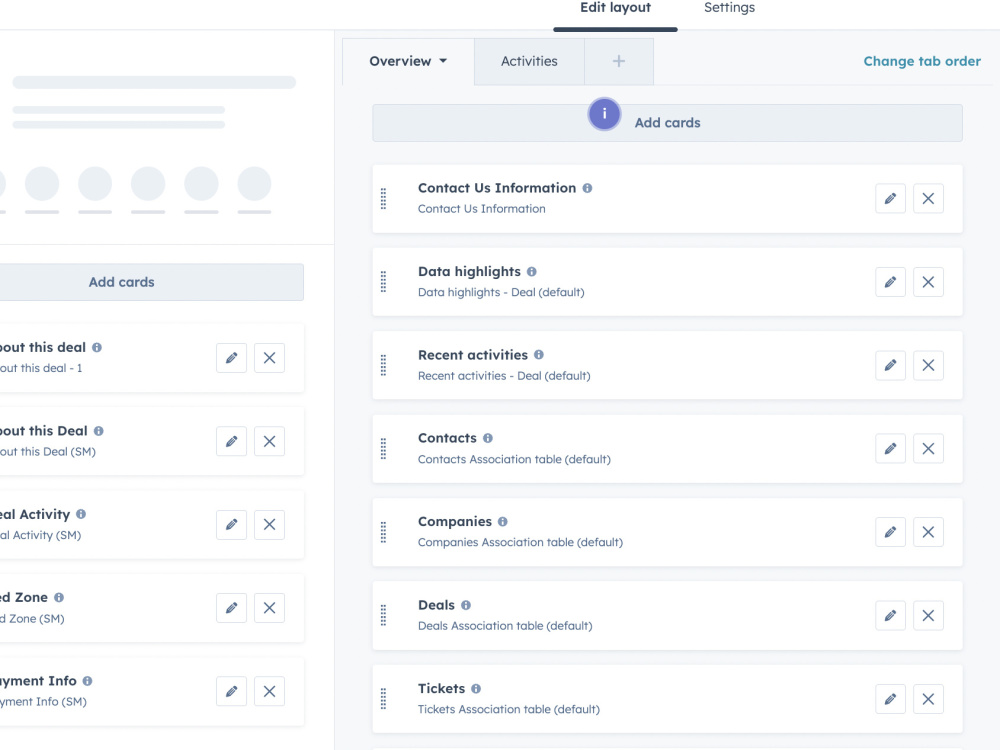The width and height of the screenshot is (1000, 750).
Task: Show info icon beside 'd Zone' title
Action: [x=59, y=598]
